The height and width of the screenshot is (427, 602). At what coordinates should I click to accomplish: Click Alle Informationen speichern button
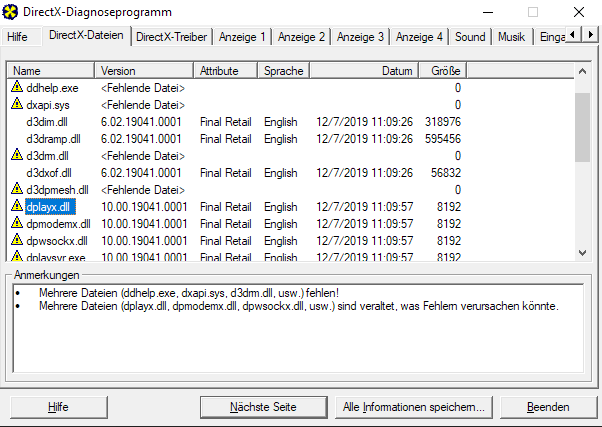(414, 407)
